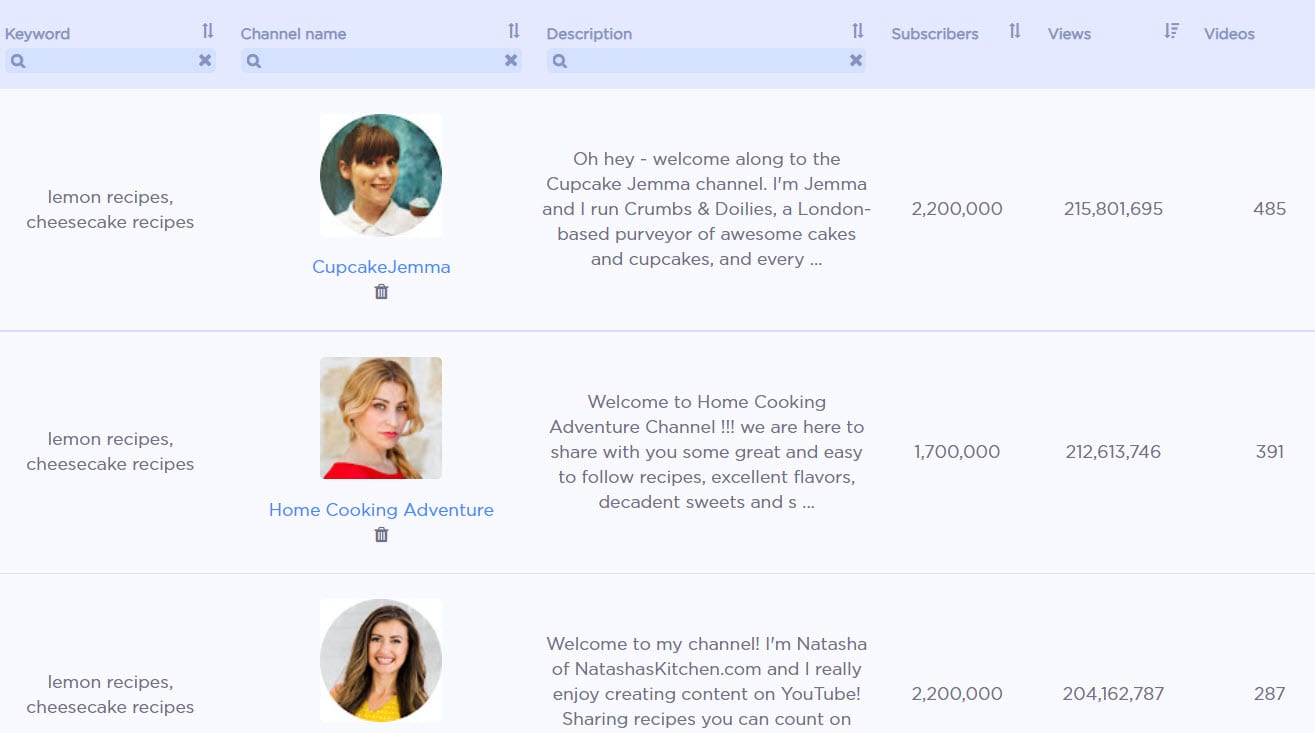
Task: Click the videos count 391
Action: [1269, 451]
